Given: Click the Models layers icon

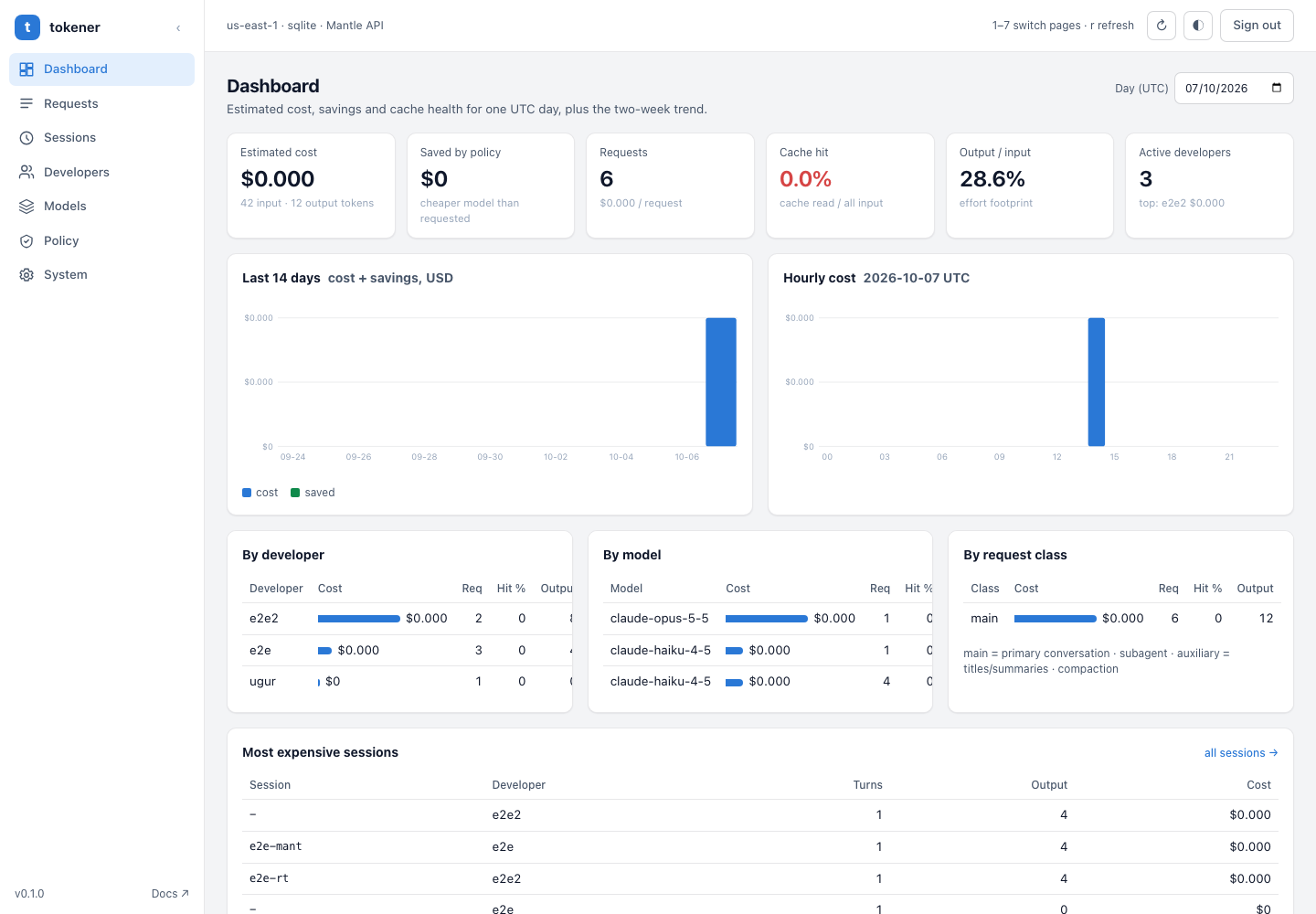Looking at the screenshot, I should [x=27, y=207].
